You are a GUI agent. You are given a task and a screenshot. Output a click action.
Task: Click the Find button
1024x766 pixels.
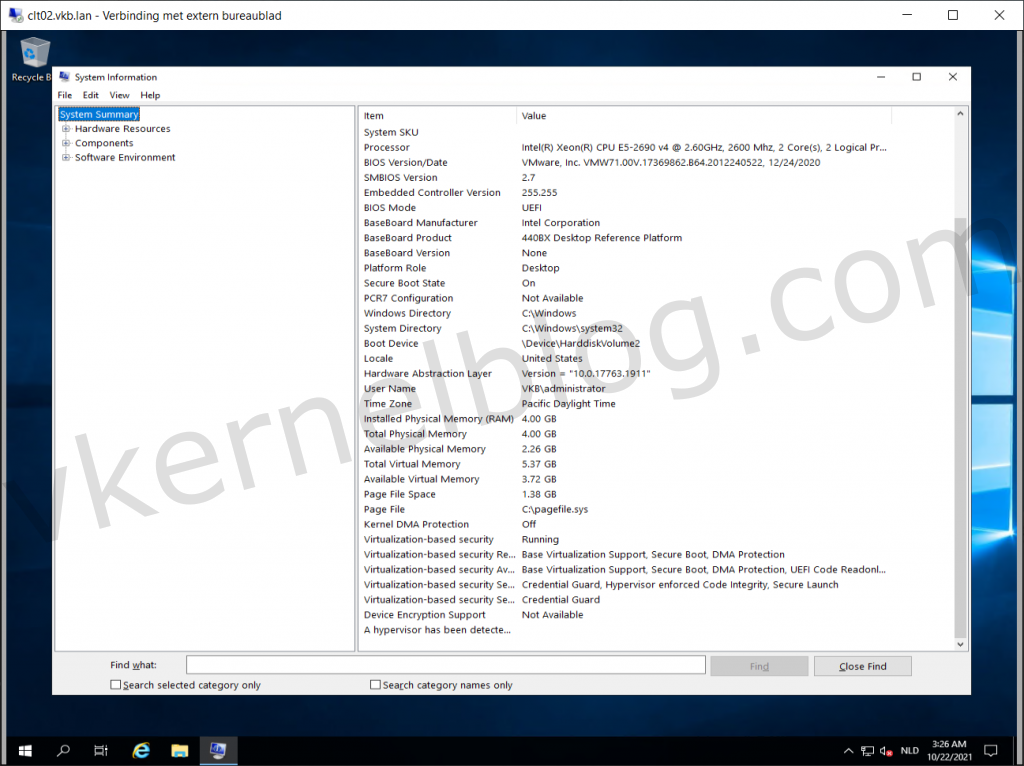759,665
